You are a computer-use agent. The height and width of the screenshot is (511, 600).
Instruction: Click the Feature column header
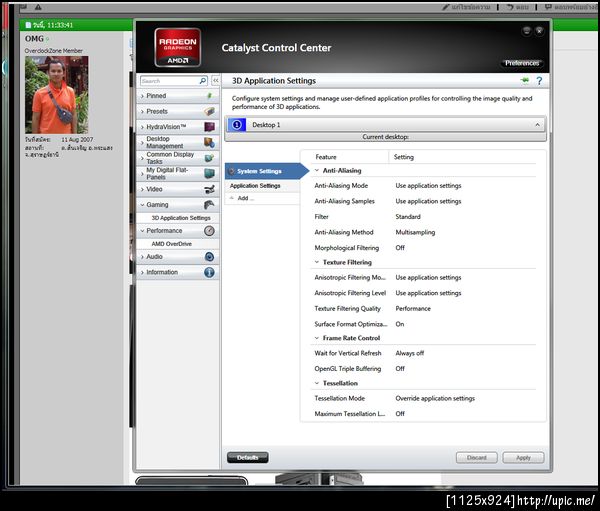[x=326, y=157]
